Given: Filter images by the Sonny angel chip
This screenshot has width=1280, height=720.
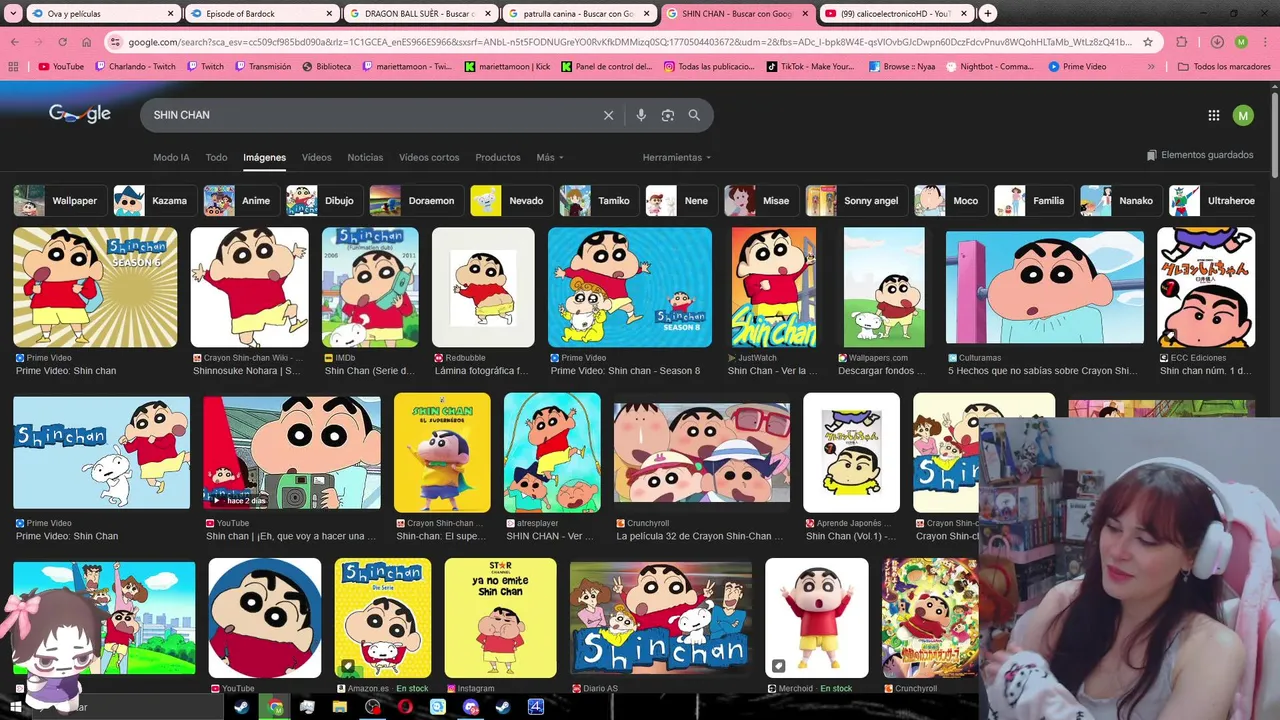Looking at the screenshot, I should tap(855, 201).
